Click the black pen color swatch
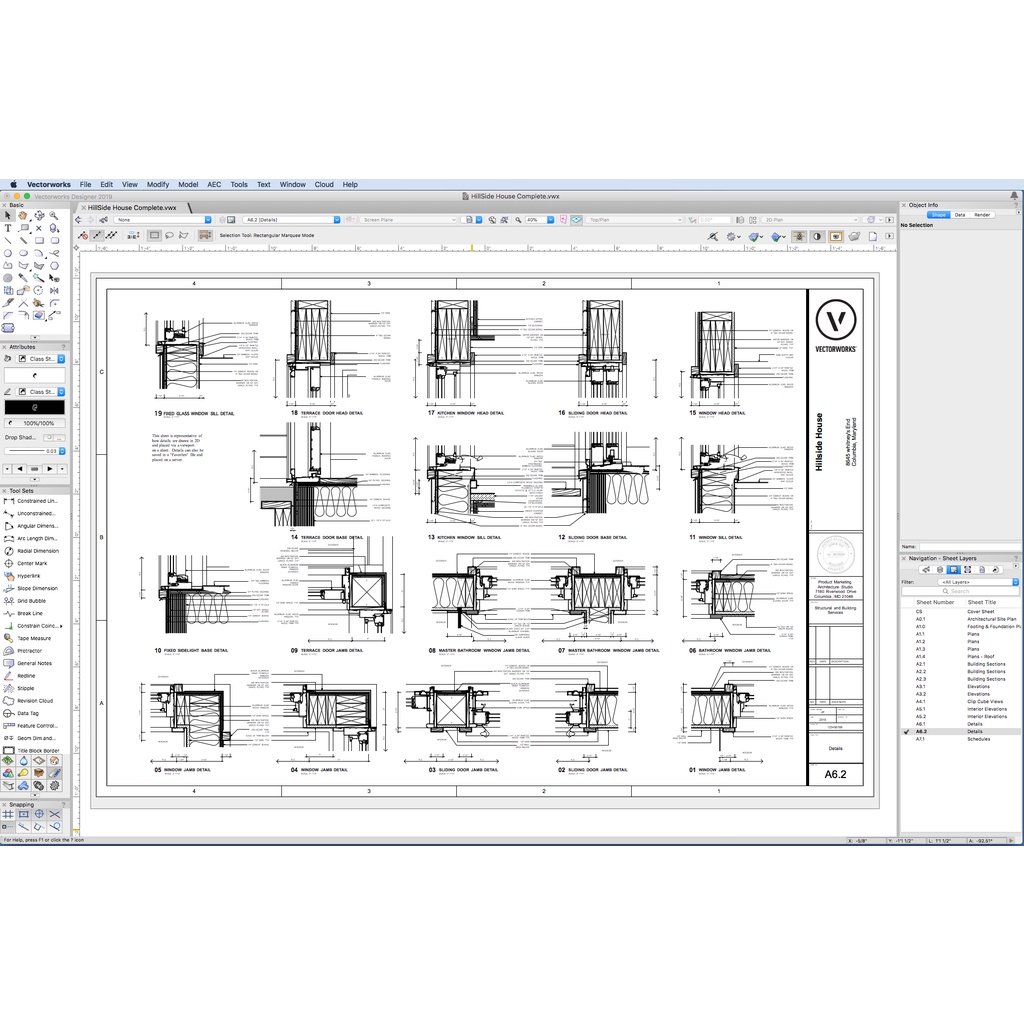This screenshot has height=1024, width=1024. click(34, 407)
